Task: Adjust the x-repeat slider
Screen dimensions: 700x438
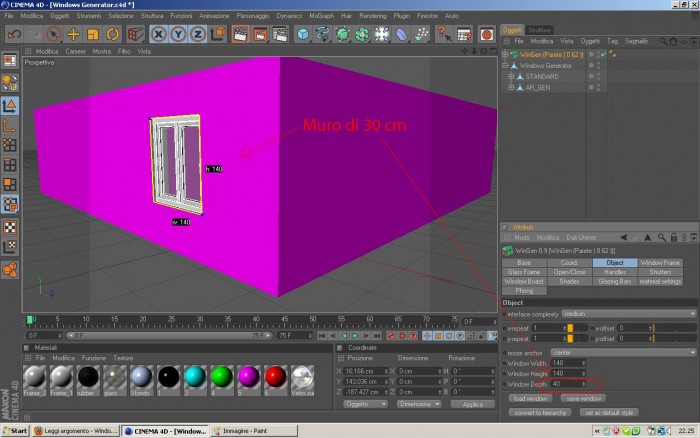Action: (579, 328)
